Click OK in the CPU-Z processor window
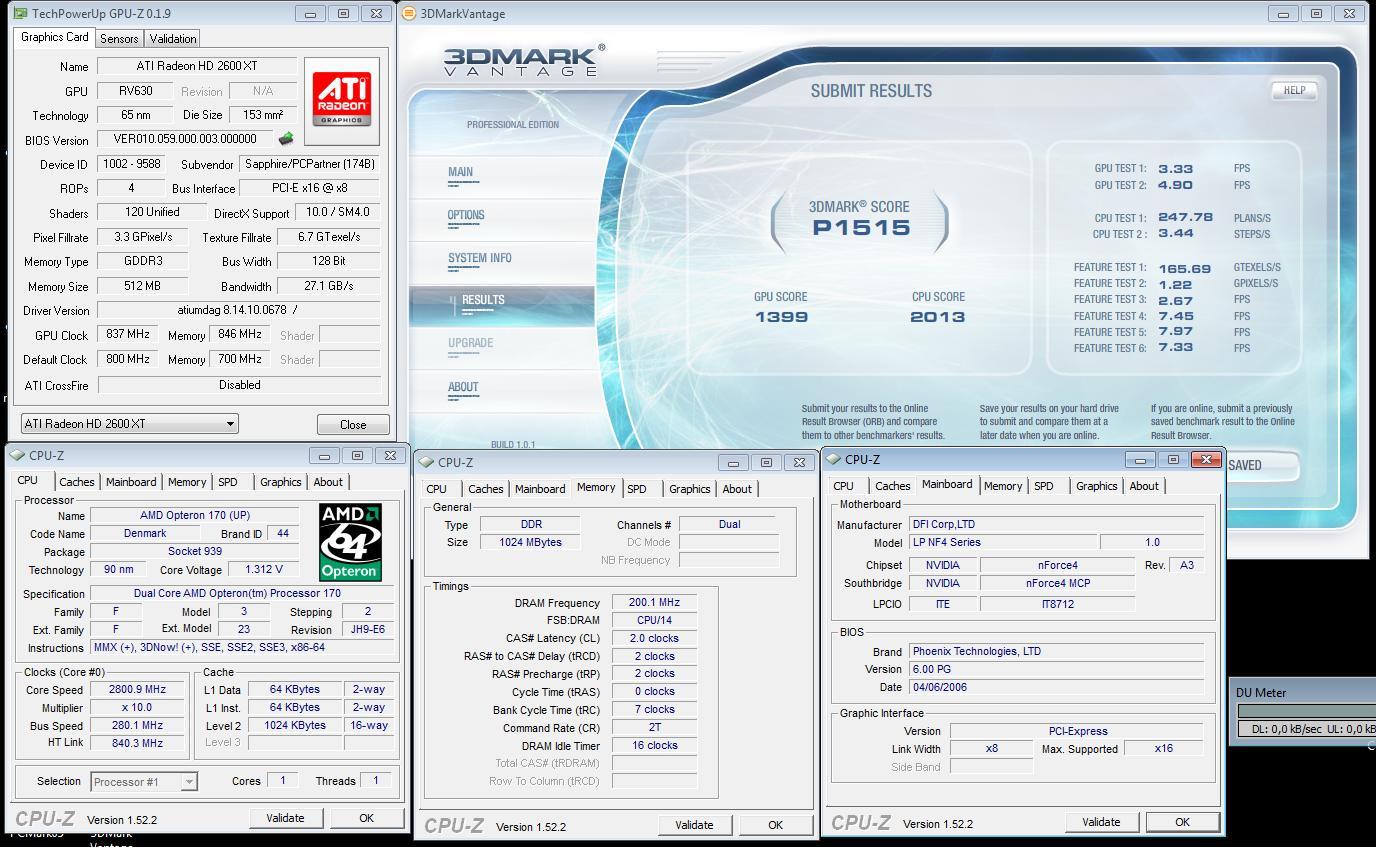The image size is (1376, 847). 367,818
